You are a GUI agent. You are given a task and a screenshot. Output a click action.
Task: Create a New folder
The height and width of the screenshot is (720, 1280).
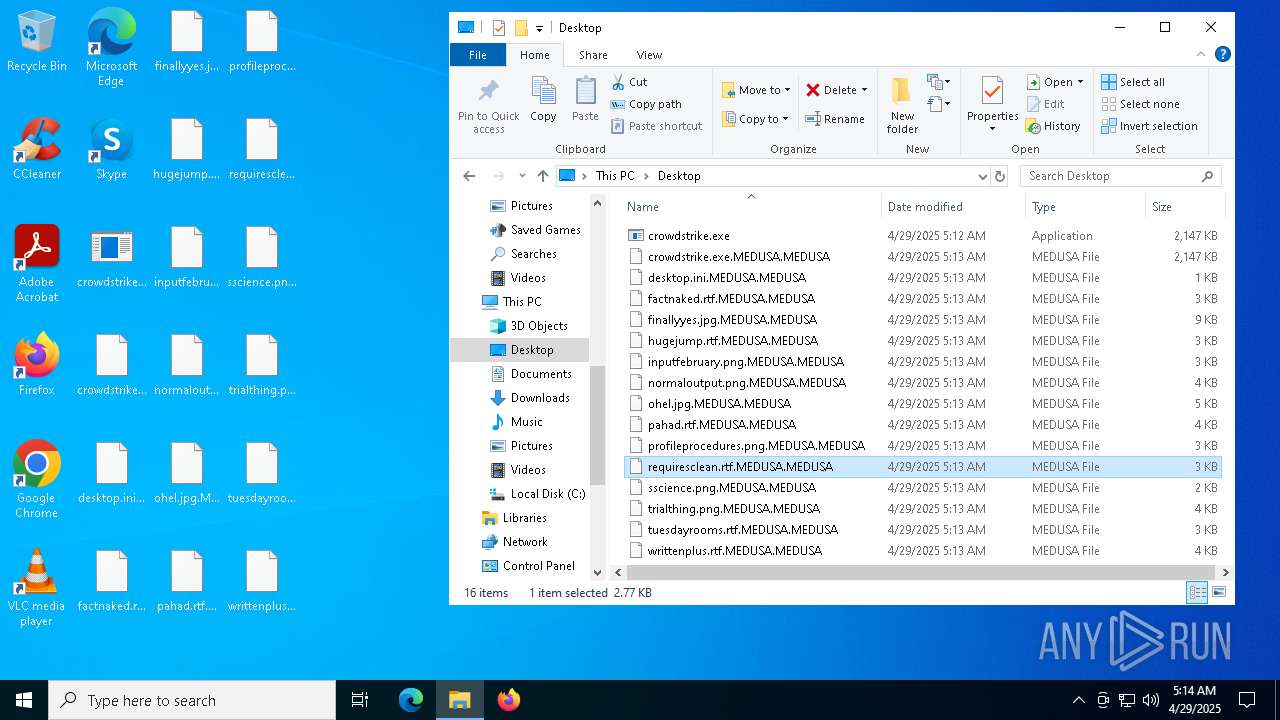[902, 105]
